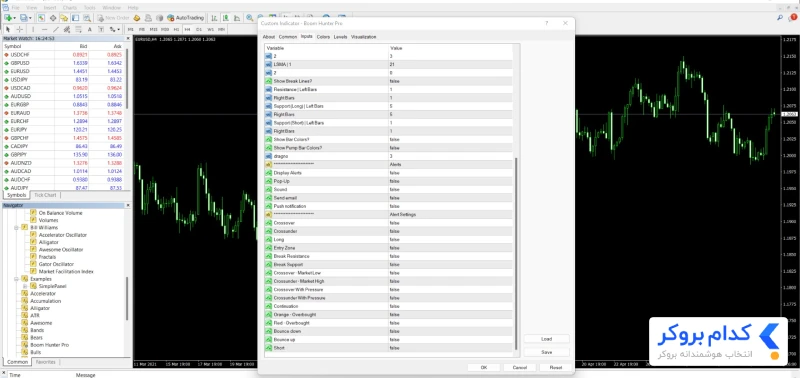800x378 pixels.
Task: Click the New Chart toolbar icon
Action: coord(7,18)
